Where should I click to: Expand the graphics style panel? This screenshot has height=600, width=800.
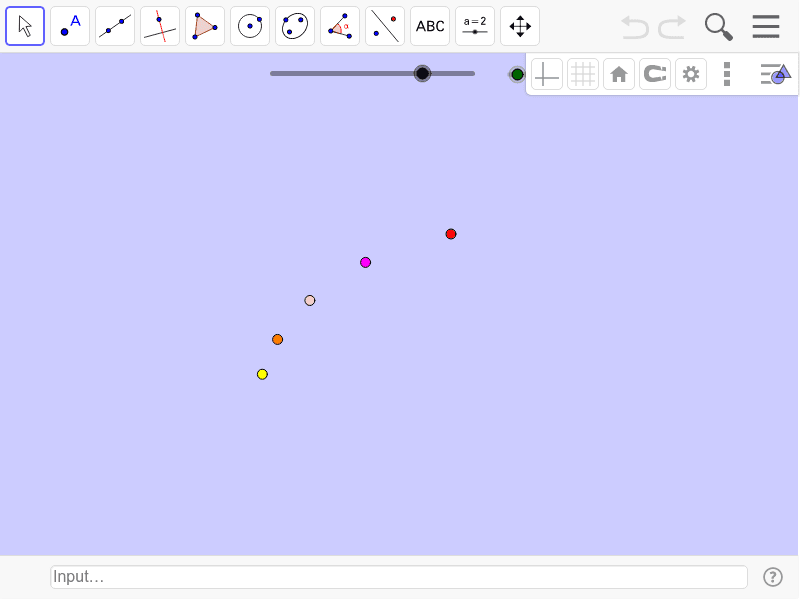[x=775, y=74]
